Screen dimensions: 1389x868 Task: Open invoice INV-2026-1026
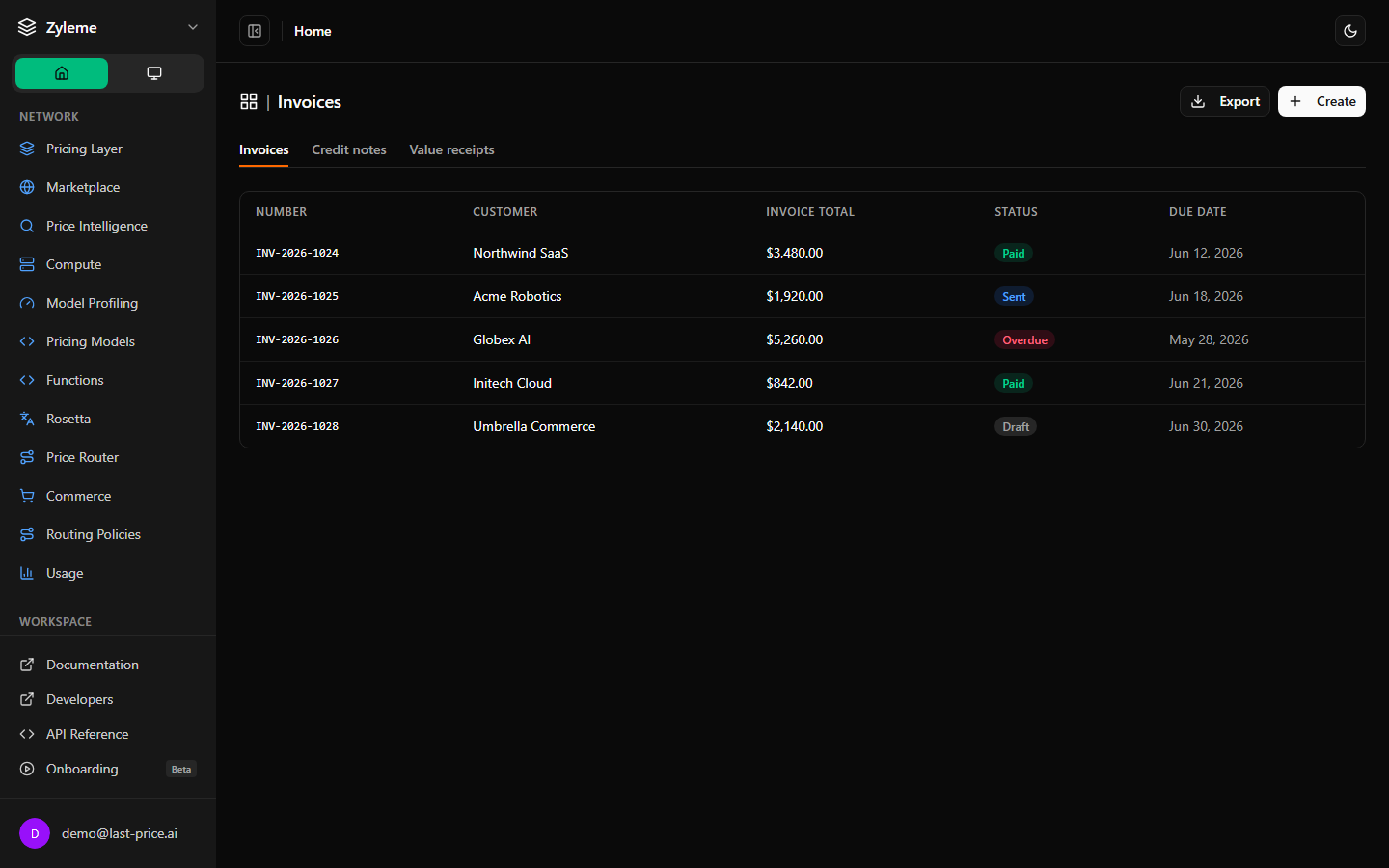pos(297,339)
